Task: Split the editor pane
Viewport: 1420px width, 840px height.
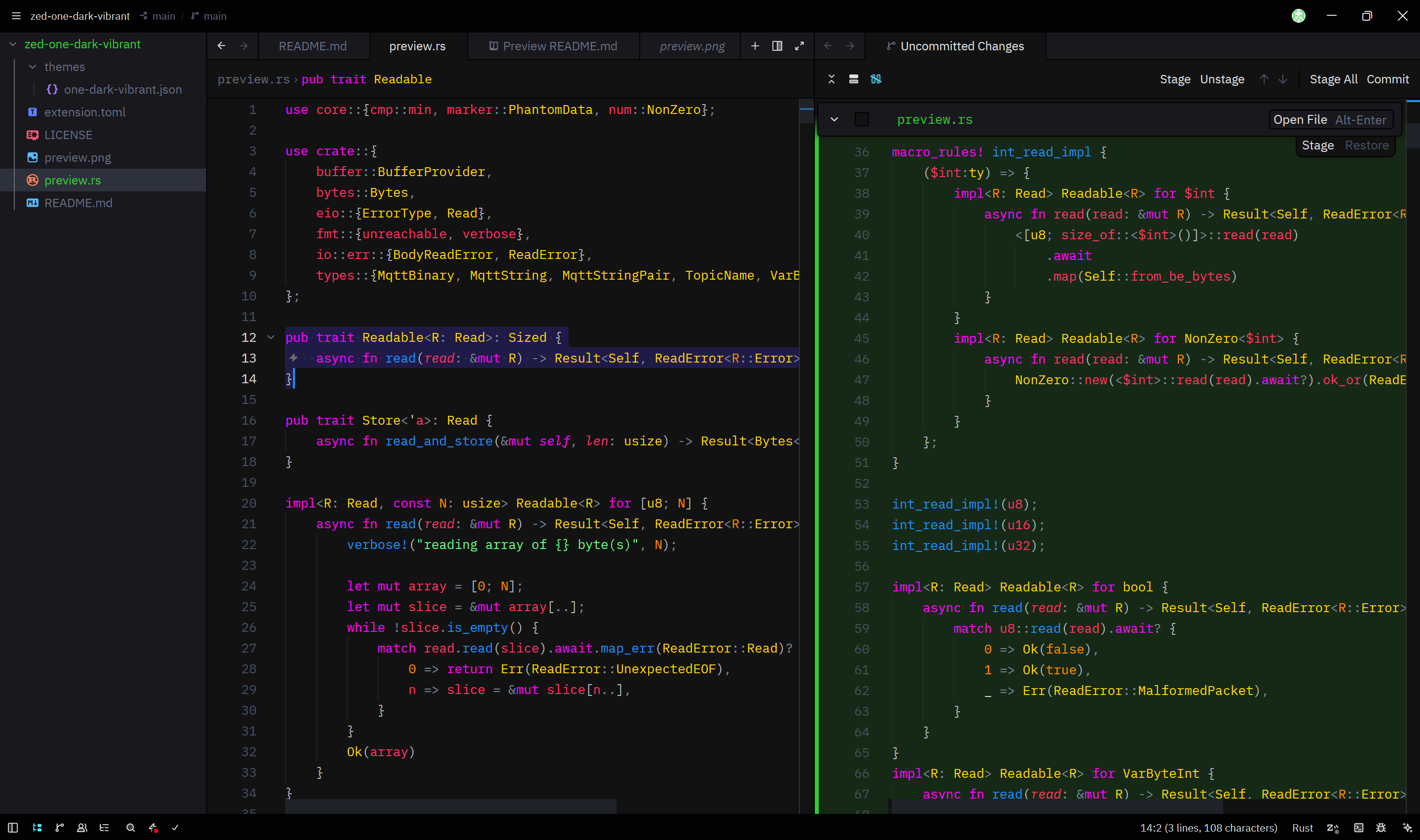Action: tap(777, 46)
